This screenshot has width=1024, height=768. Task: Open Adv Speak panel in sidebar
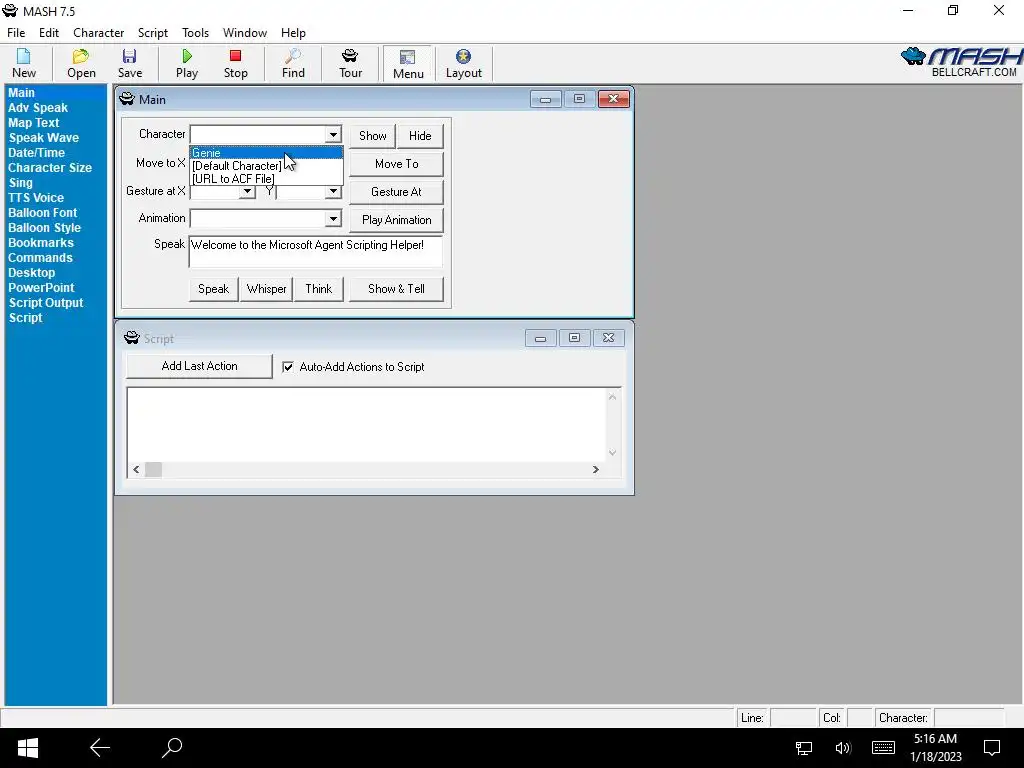(38, 108)
